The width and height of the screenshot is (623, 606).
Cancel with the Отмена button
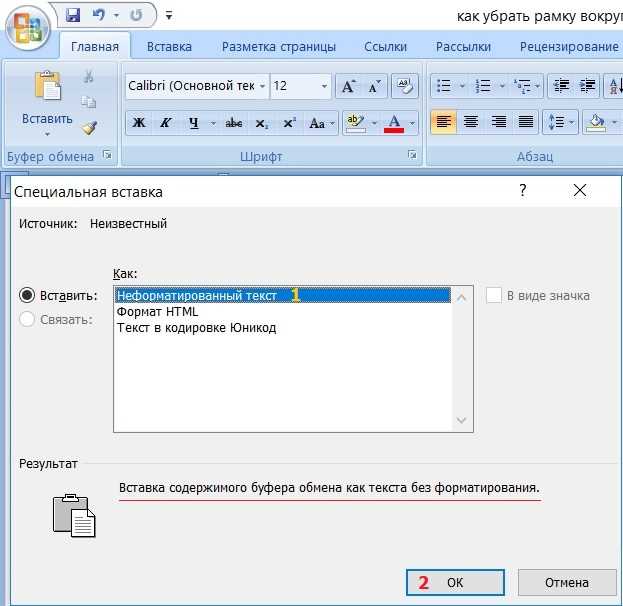(567, 583)
